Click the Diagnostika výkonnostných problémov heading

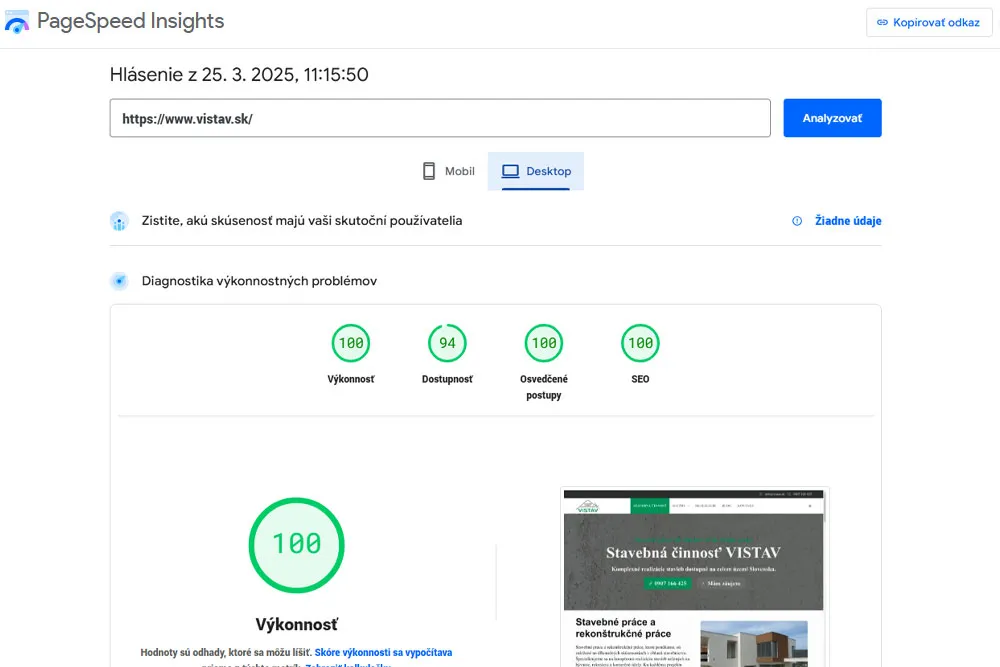(x=259, y=281)
